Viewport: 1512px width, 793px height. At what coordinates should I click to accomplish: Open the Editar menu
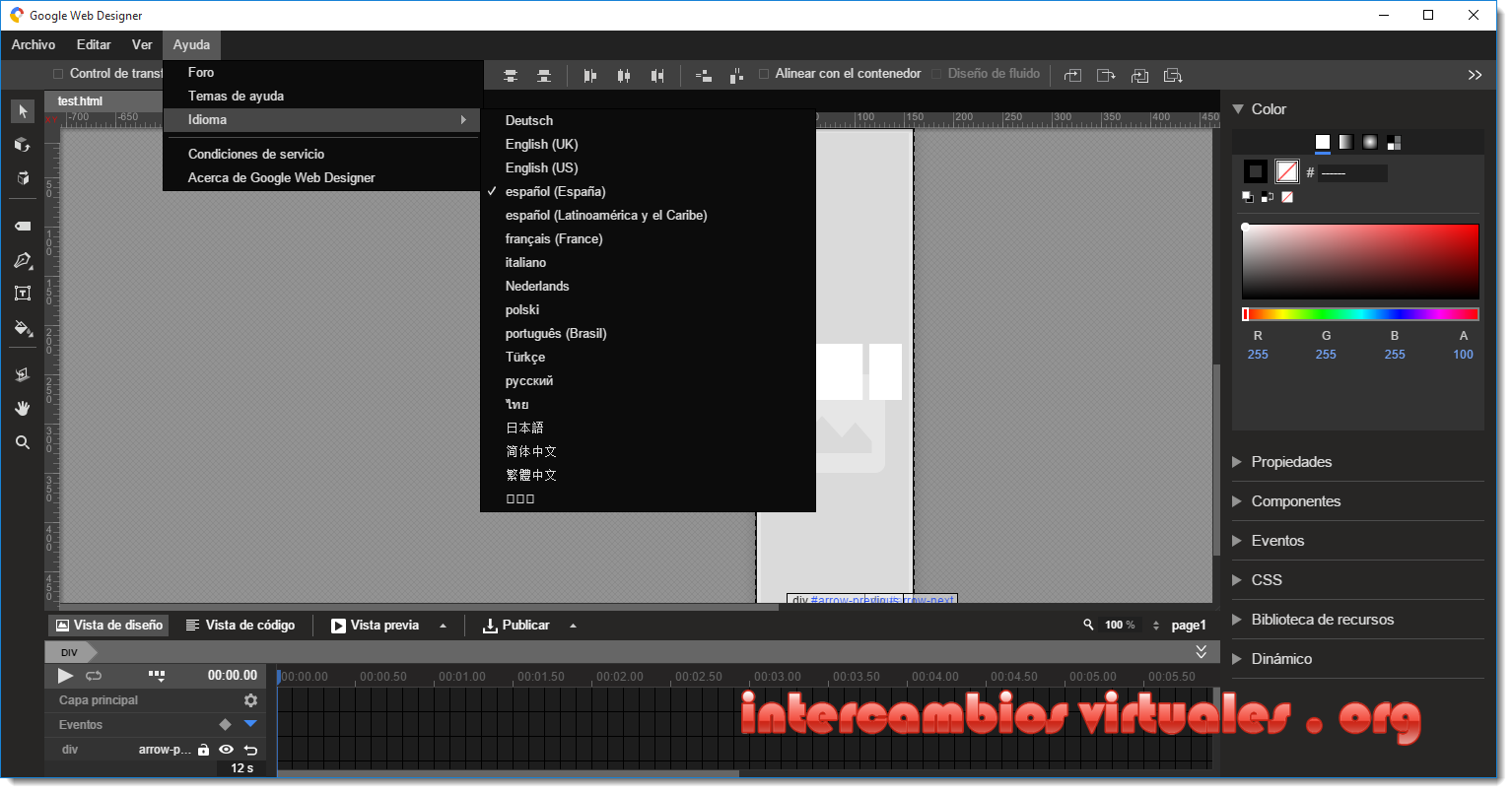click(94, 45)
